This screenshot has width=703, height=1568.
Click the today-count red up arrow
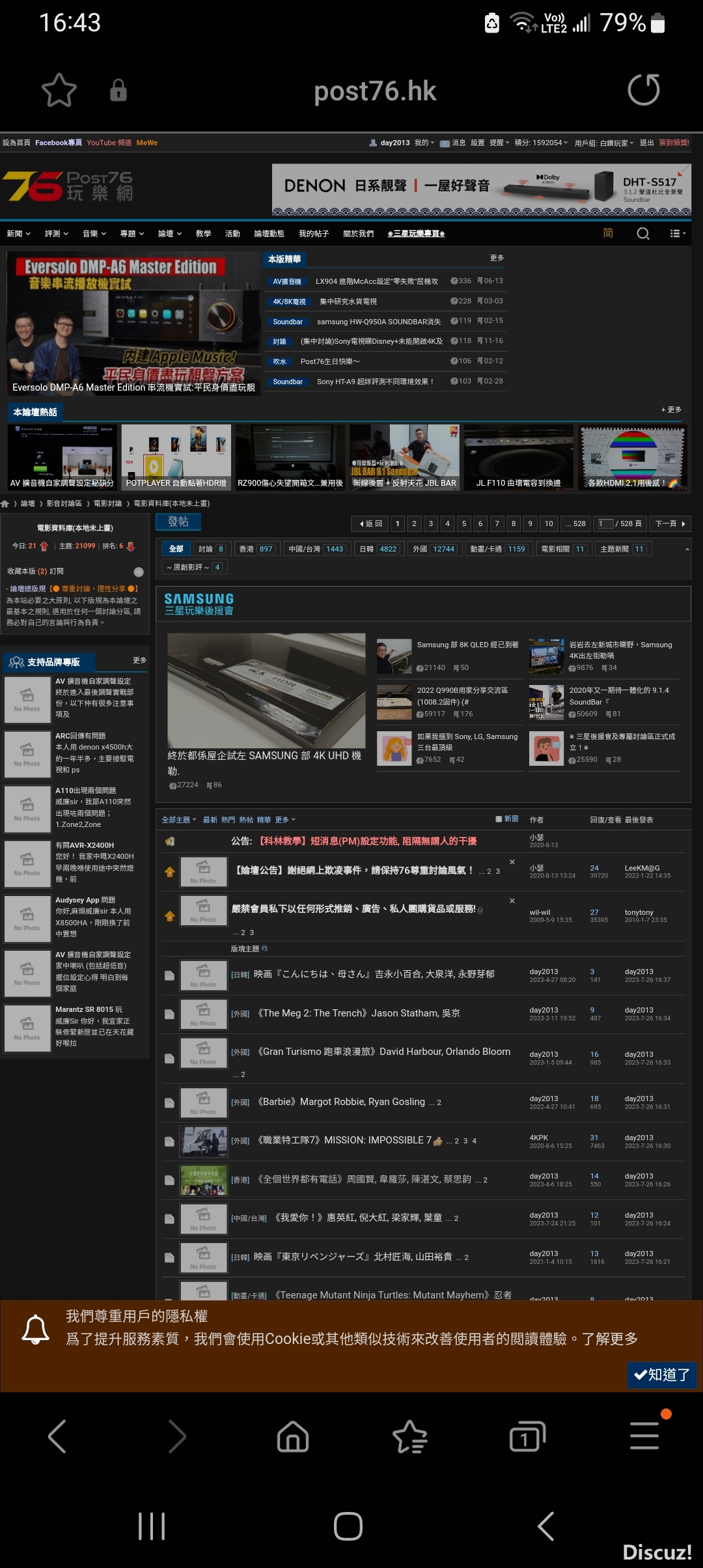coord(44,546)
